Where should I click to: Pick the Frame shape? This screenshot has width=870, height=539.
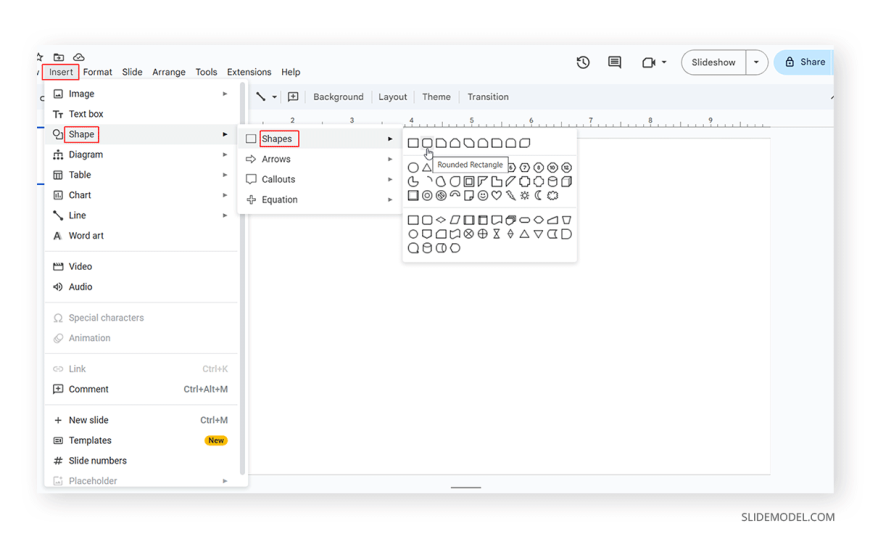pyautogui.click(x=469, y=182)
